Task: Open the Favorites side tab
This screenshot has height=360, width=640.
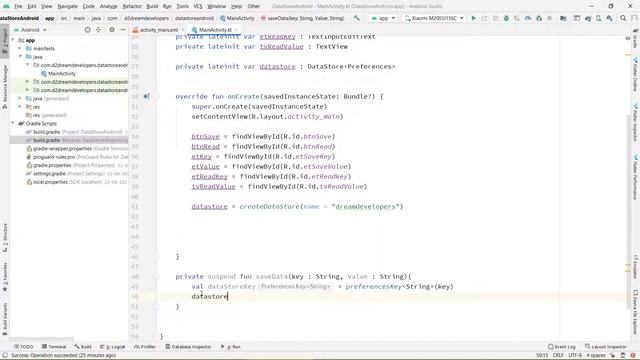Action: tap(5, 277)
